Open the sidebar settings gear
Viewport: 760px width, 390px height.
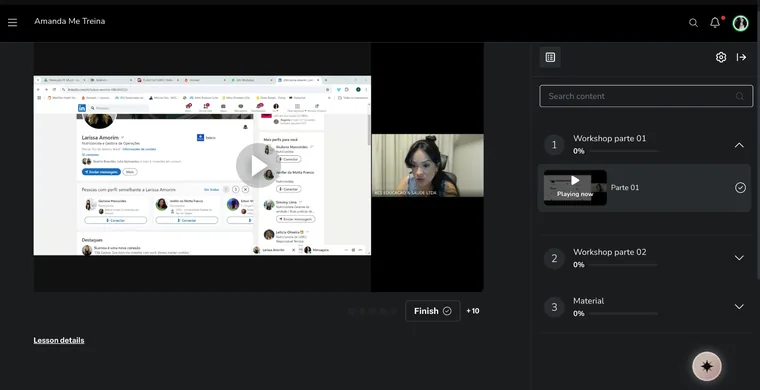pyautogui.click(x=721, y=57)
